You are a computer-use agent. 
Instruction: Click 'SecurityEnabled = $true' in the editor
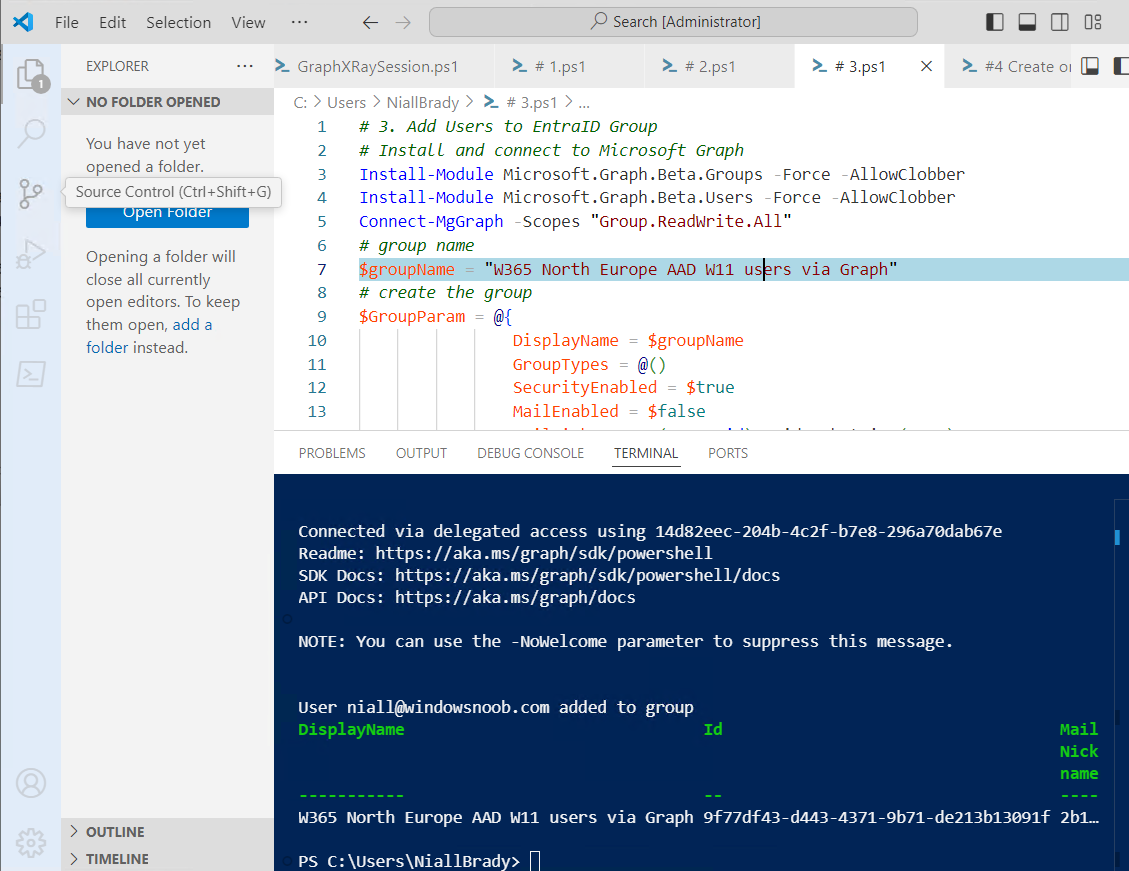(624, 388)
